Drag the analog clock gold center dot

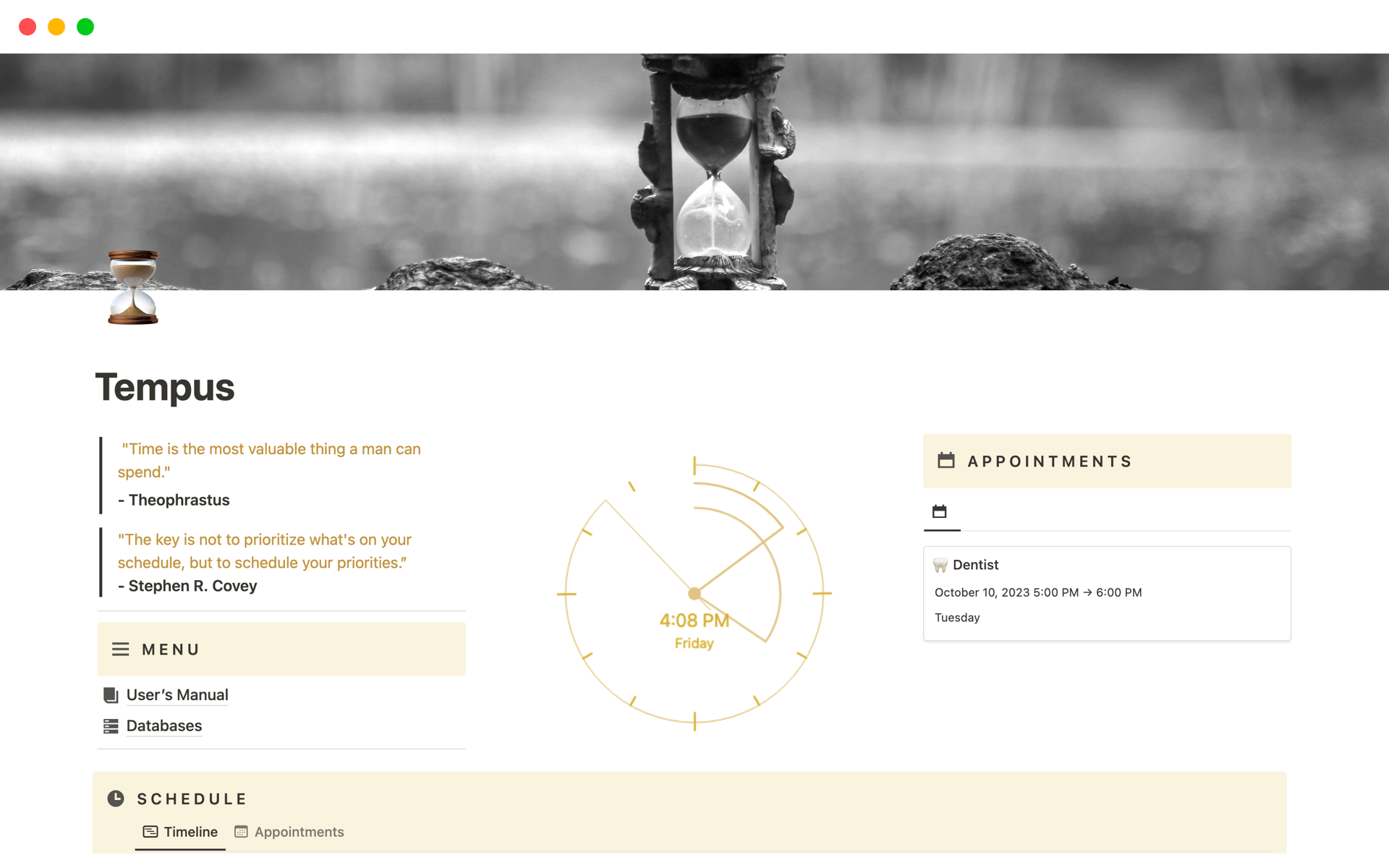pos(695,593)
